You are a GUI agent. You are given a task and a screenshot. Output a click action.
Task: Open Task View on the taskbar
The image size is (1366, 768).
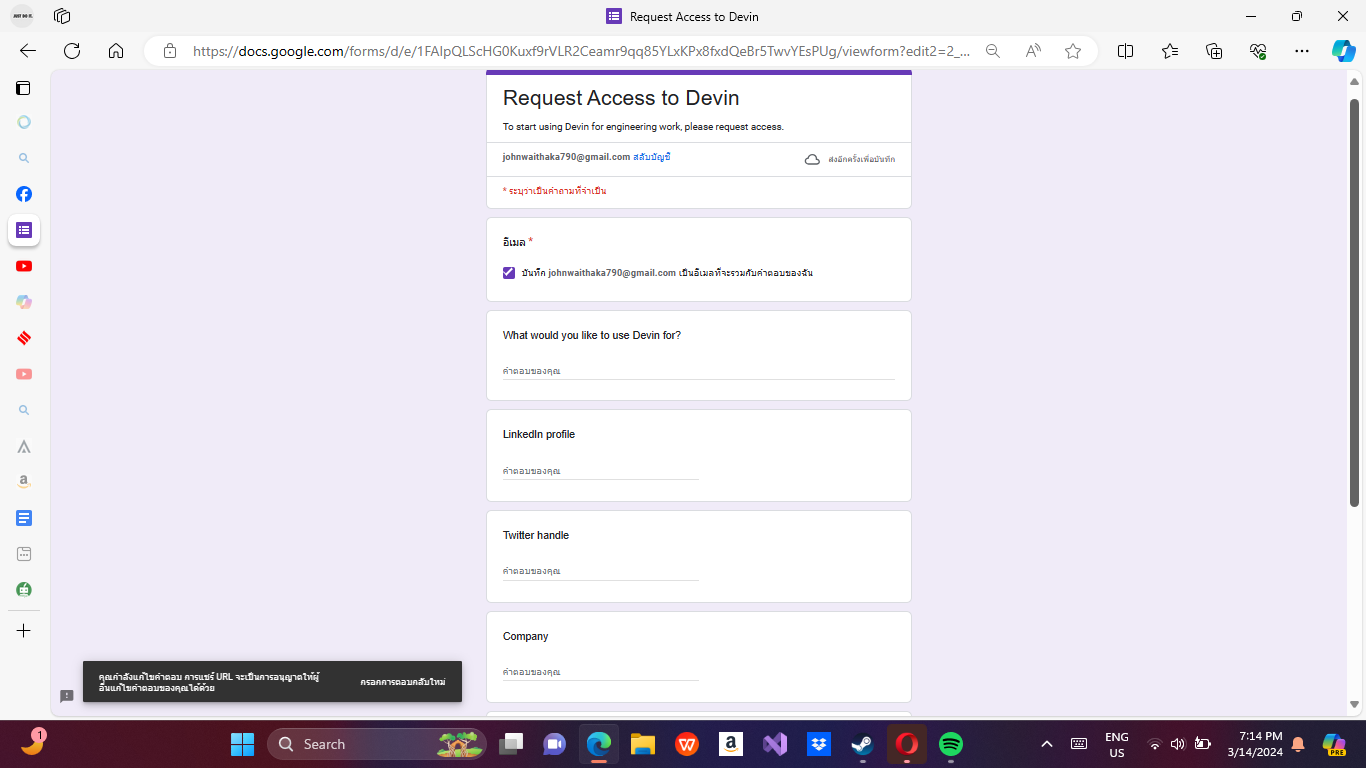[512, 744]
